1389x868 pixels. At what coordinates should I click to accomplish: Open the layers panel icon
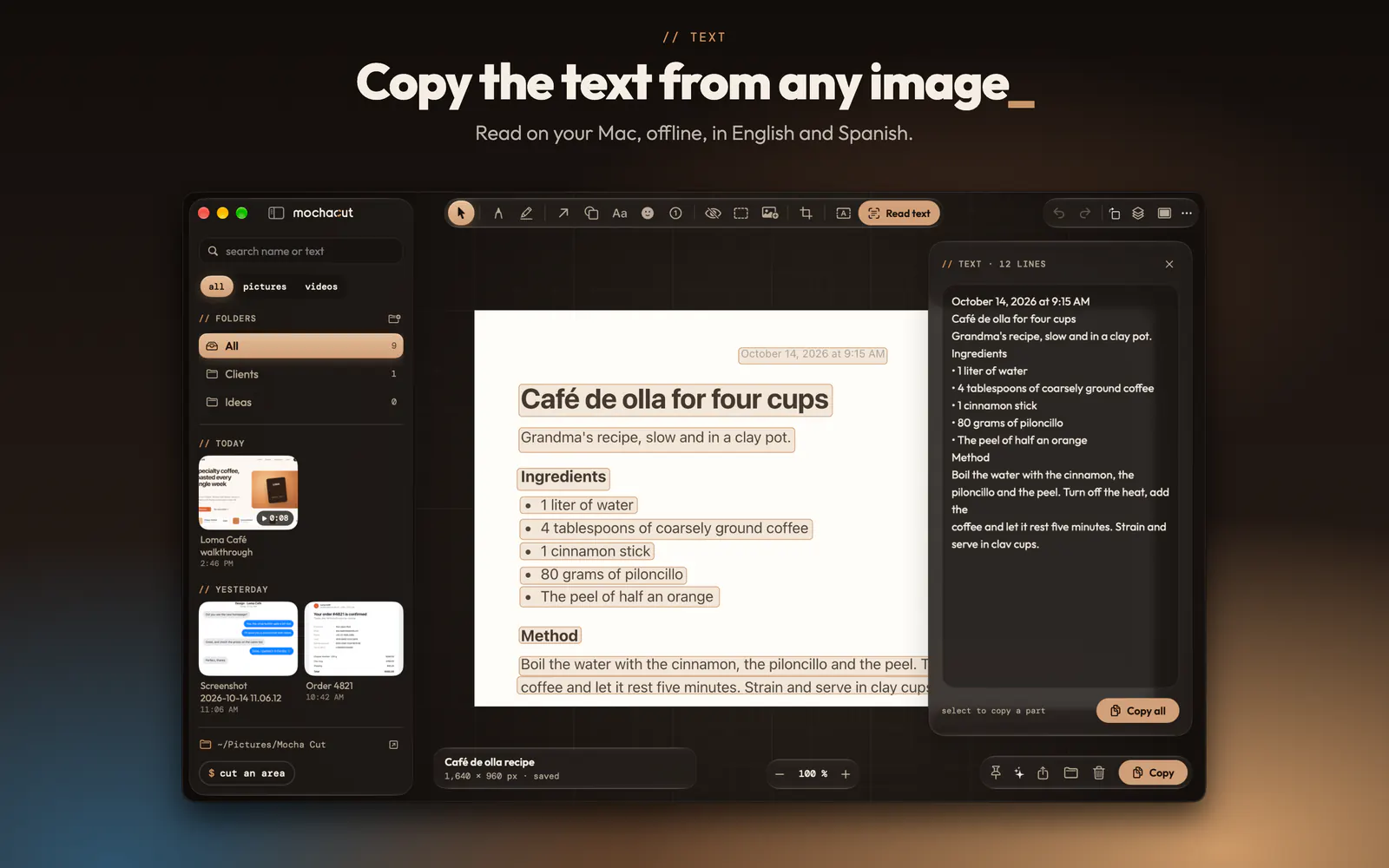[x=1138, y=213]
